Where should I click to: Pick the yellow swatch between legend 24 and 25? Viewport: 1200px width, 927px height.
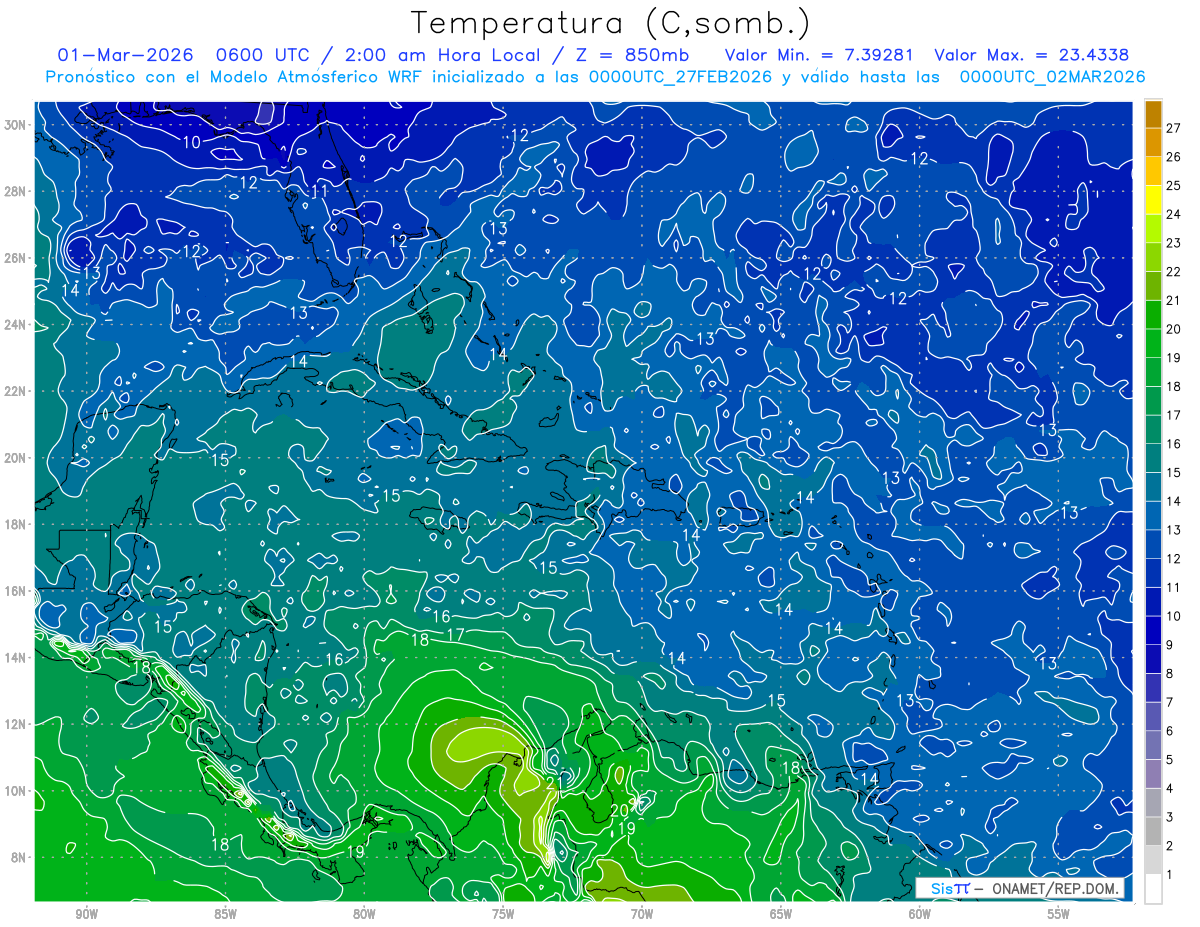click(1153, 200)
